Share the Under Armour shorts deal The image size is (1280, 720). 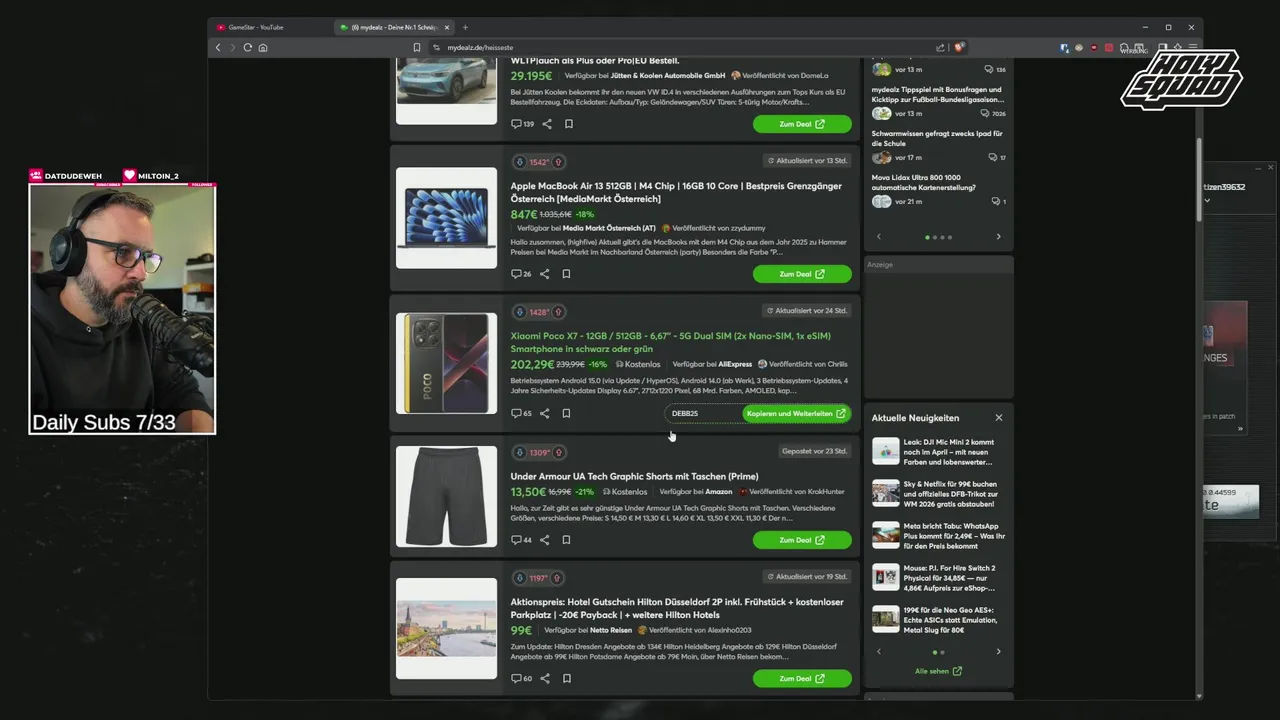tap(545, 540)
